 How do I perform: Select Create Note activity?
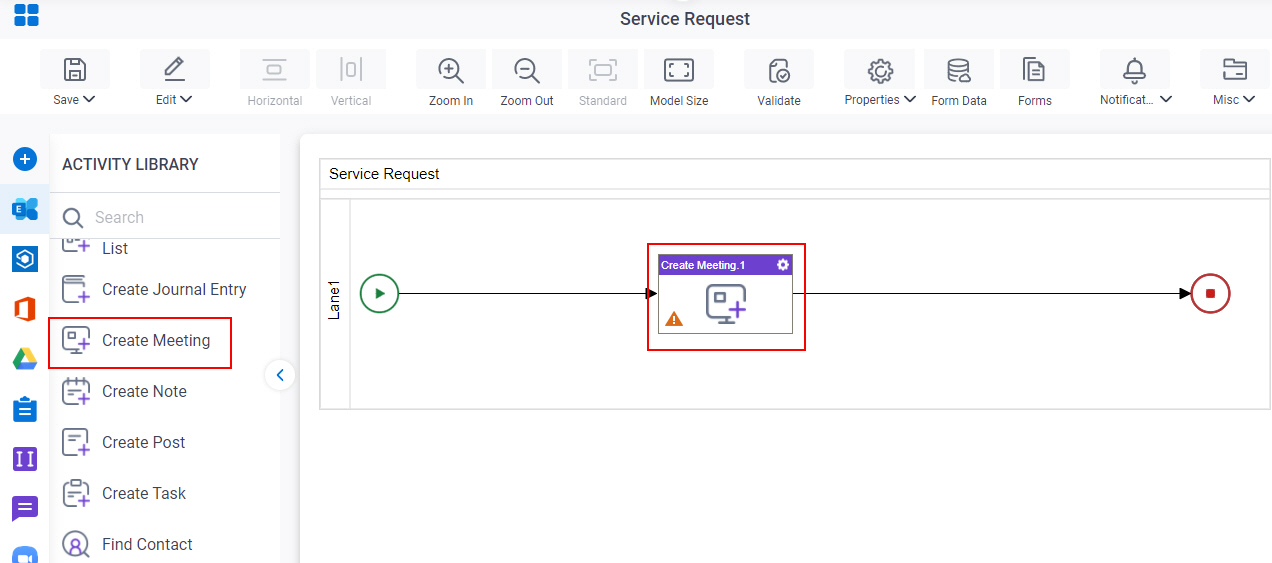[x=124, y=391]
